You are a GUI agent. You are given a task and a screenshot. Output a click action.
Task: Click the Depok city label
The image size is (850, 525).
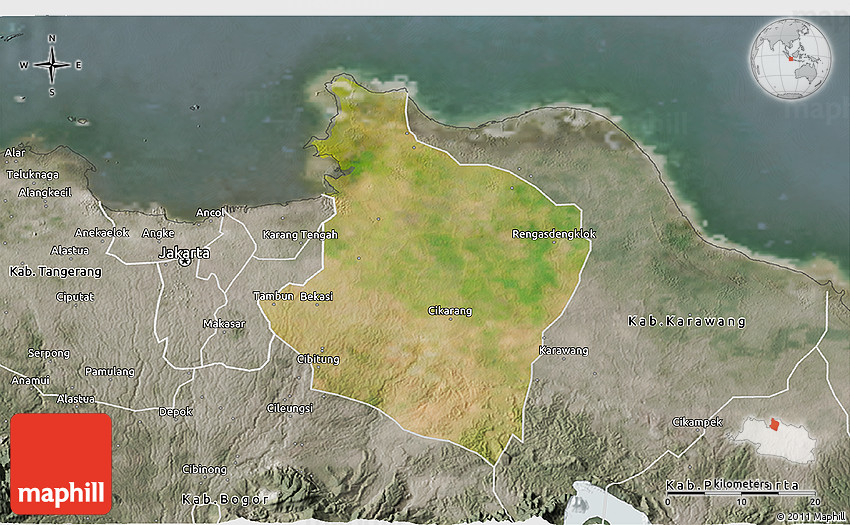(176, 411)
